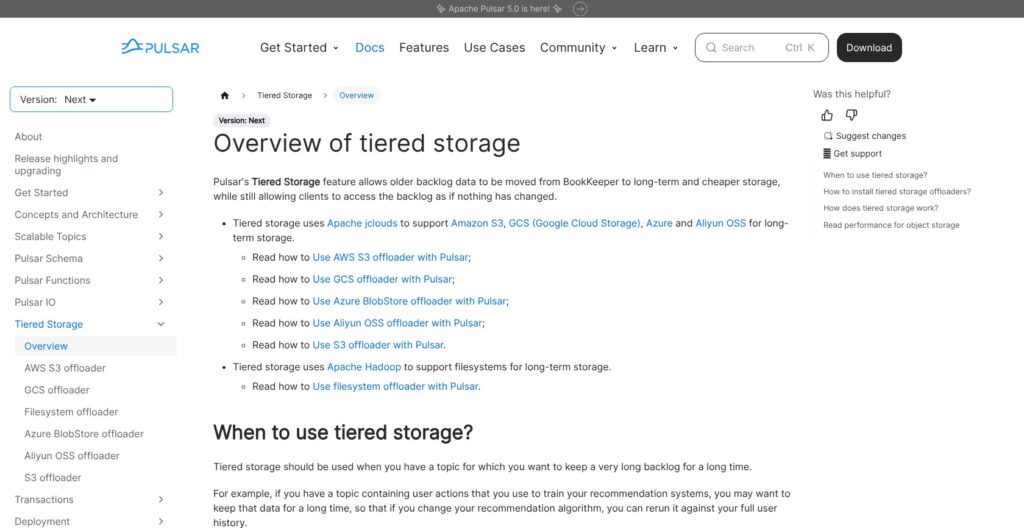This screenshot has height=528, width=1024.
Task: Click the thumbs down icon
Action: click(851, 115)
